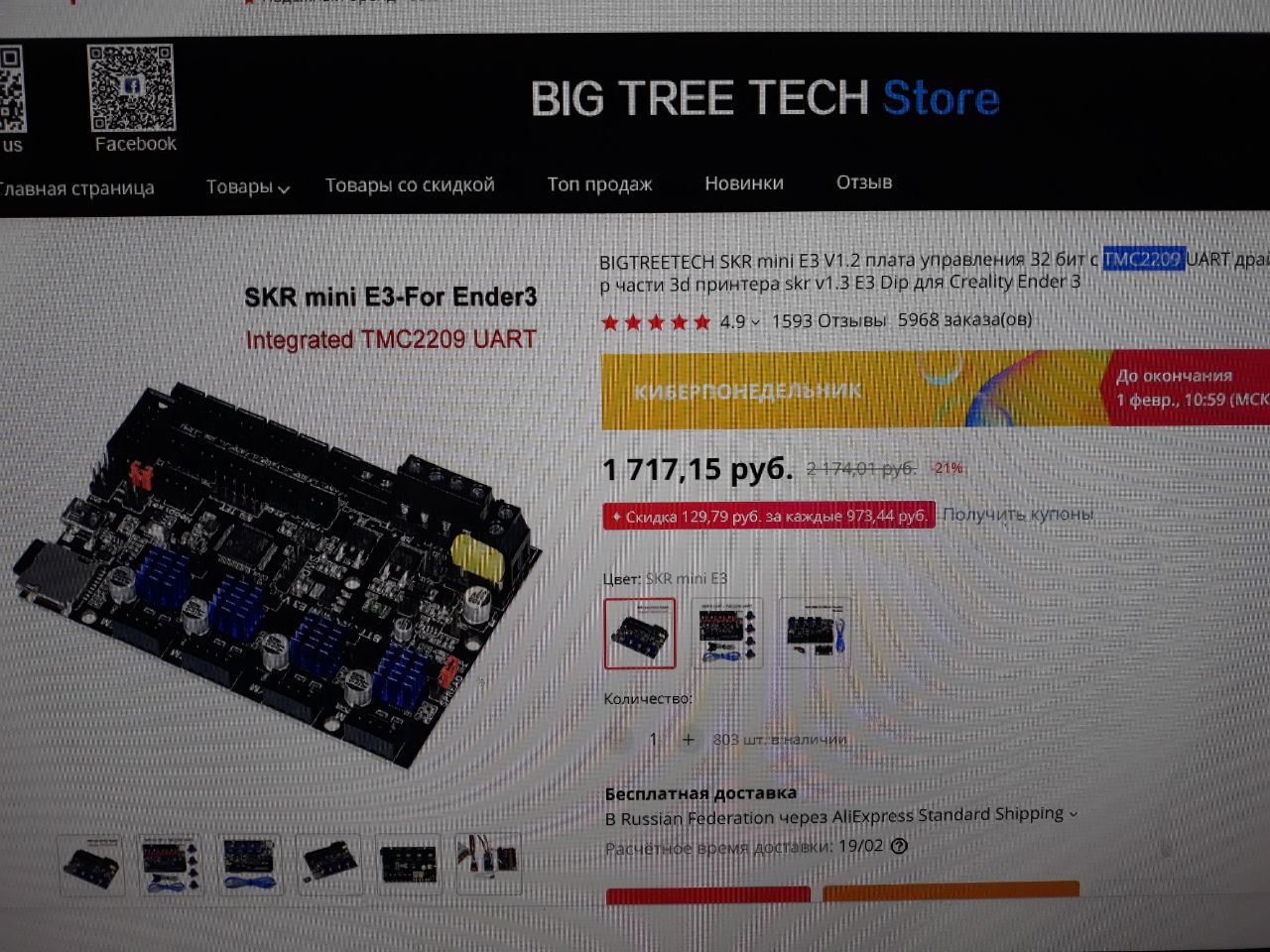
Task: Open Товары со скидкой page
Action: 410,185
